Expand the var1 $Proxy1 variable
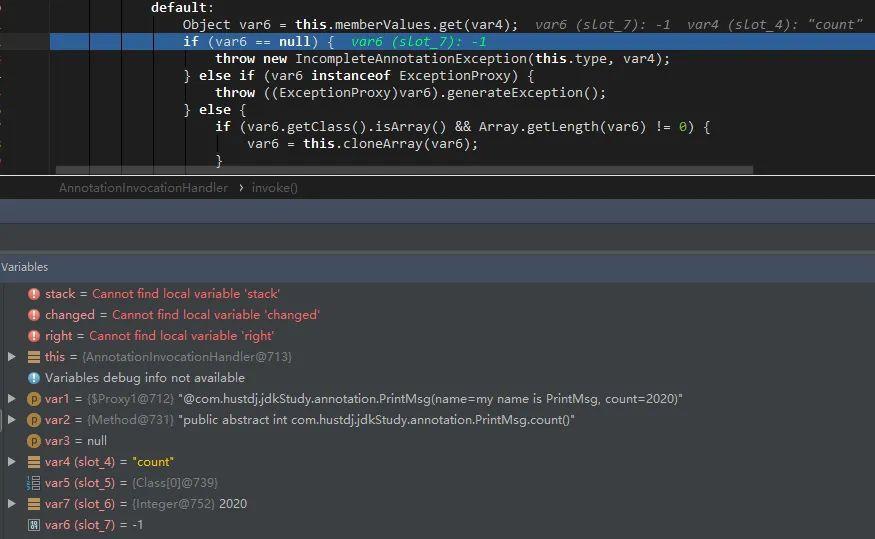This screenshot has width=875, height=539. 11,398
